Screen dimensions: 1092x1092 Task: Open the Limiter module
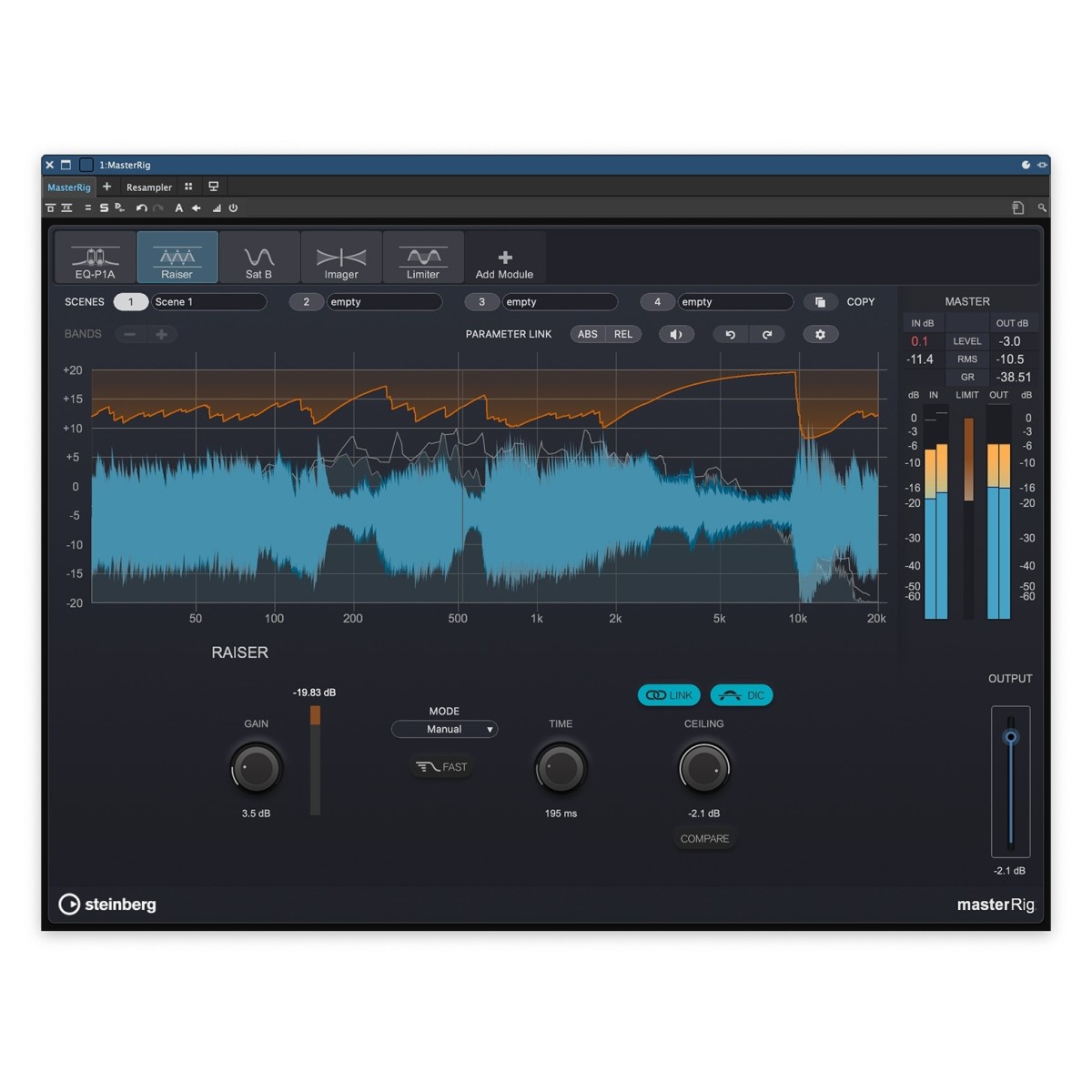[423, 258]
